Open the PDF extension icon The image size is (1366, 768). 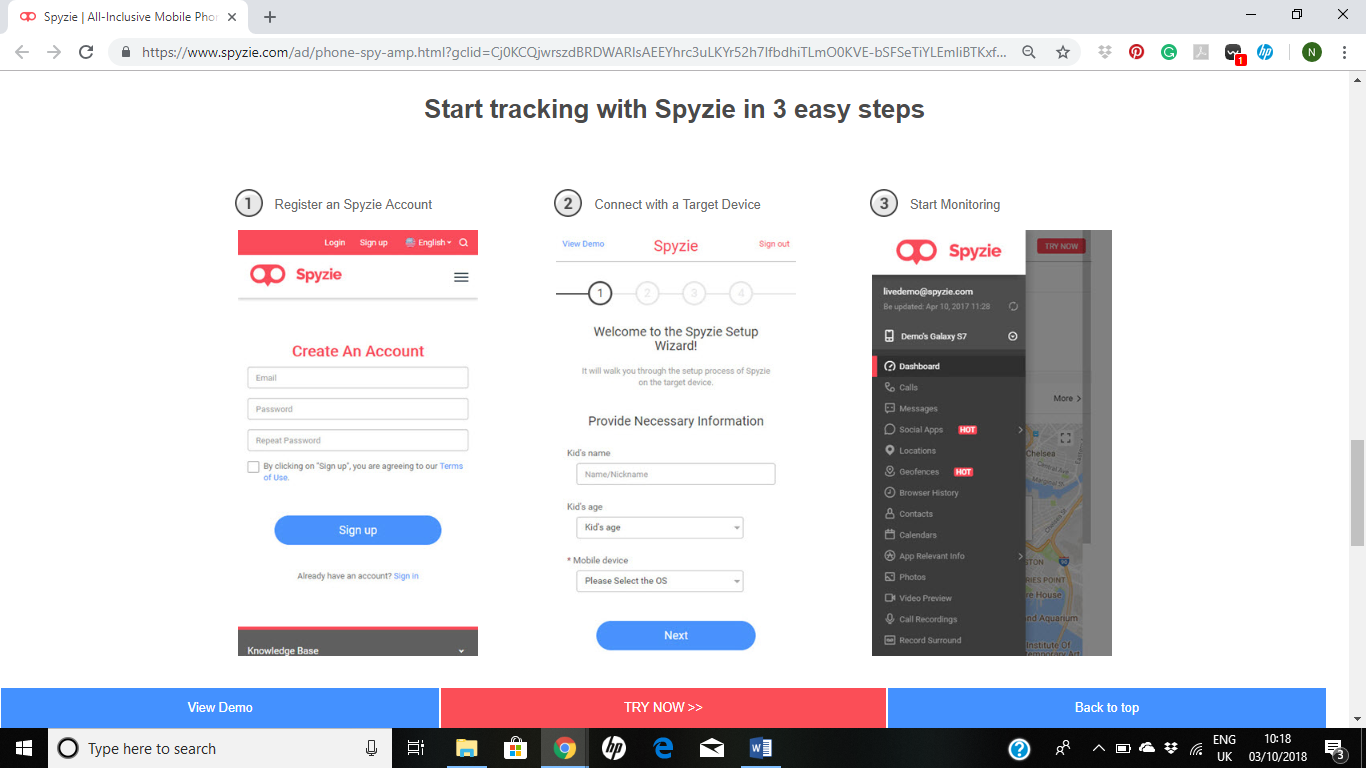click(x=1201, y=52)
